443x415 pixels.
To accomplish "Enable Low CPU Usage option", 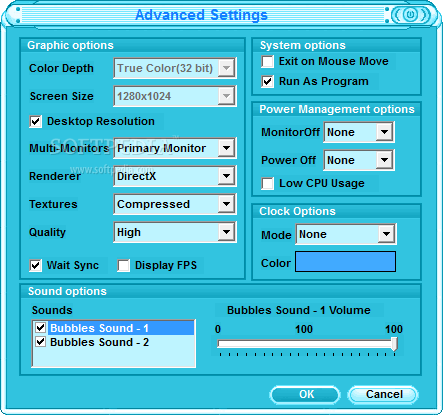I will pos(268,184).
